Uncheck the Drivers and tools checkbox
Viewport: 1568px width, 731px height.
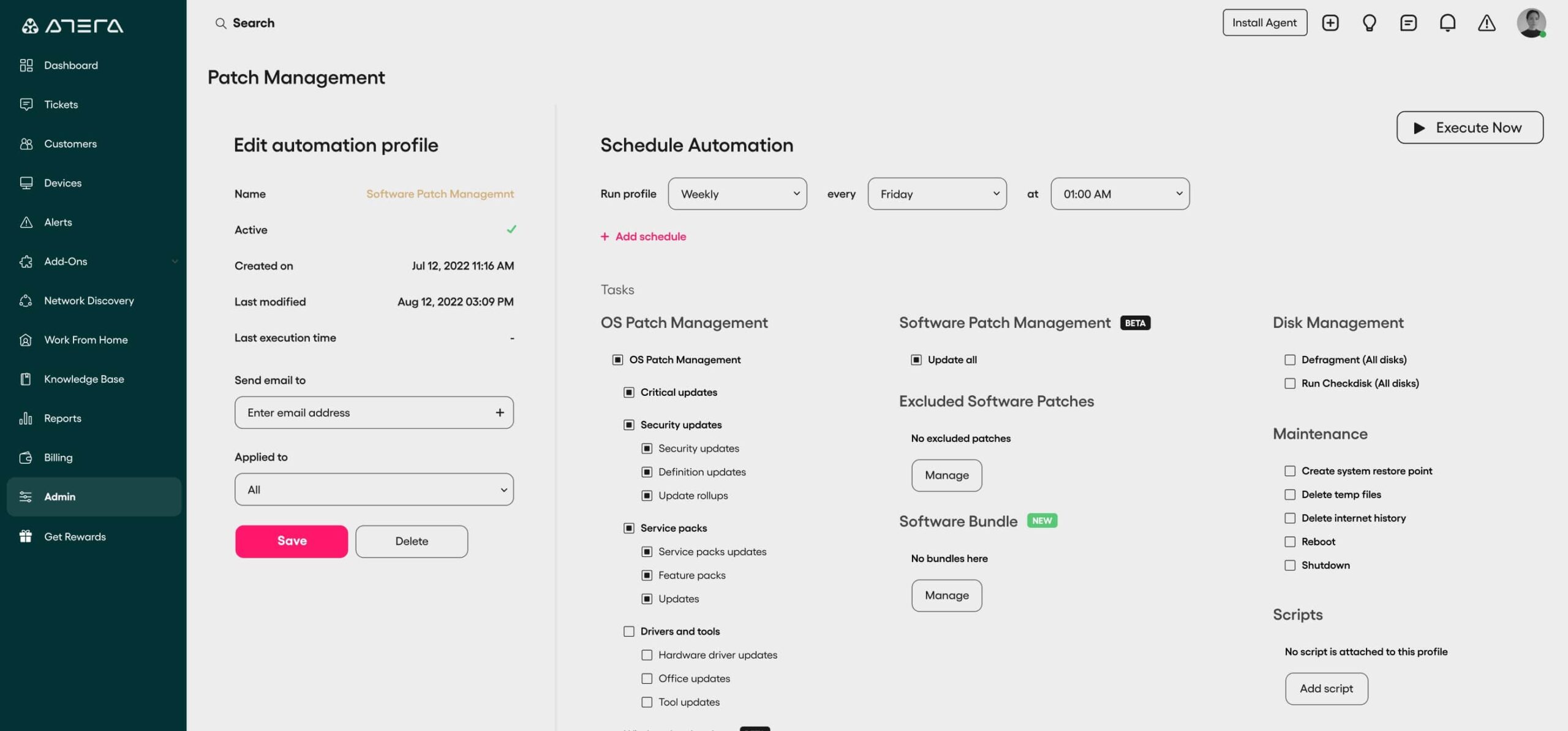pos(628,631)
